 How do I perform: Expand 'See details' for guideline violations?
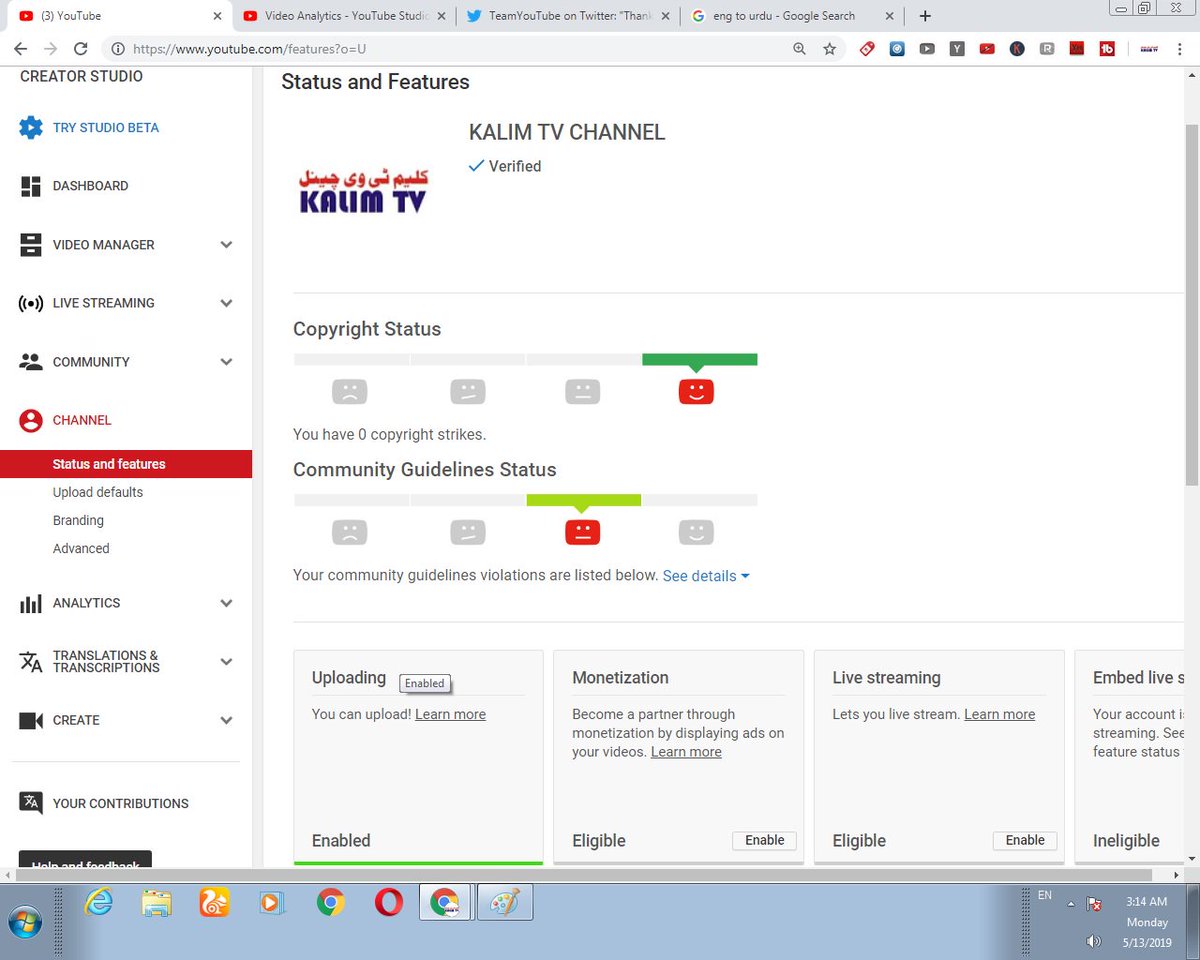click(x=706, y=576)
